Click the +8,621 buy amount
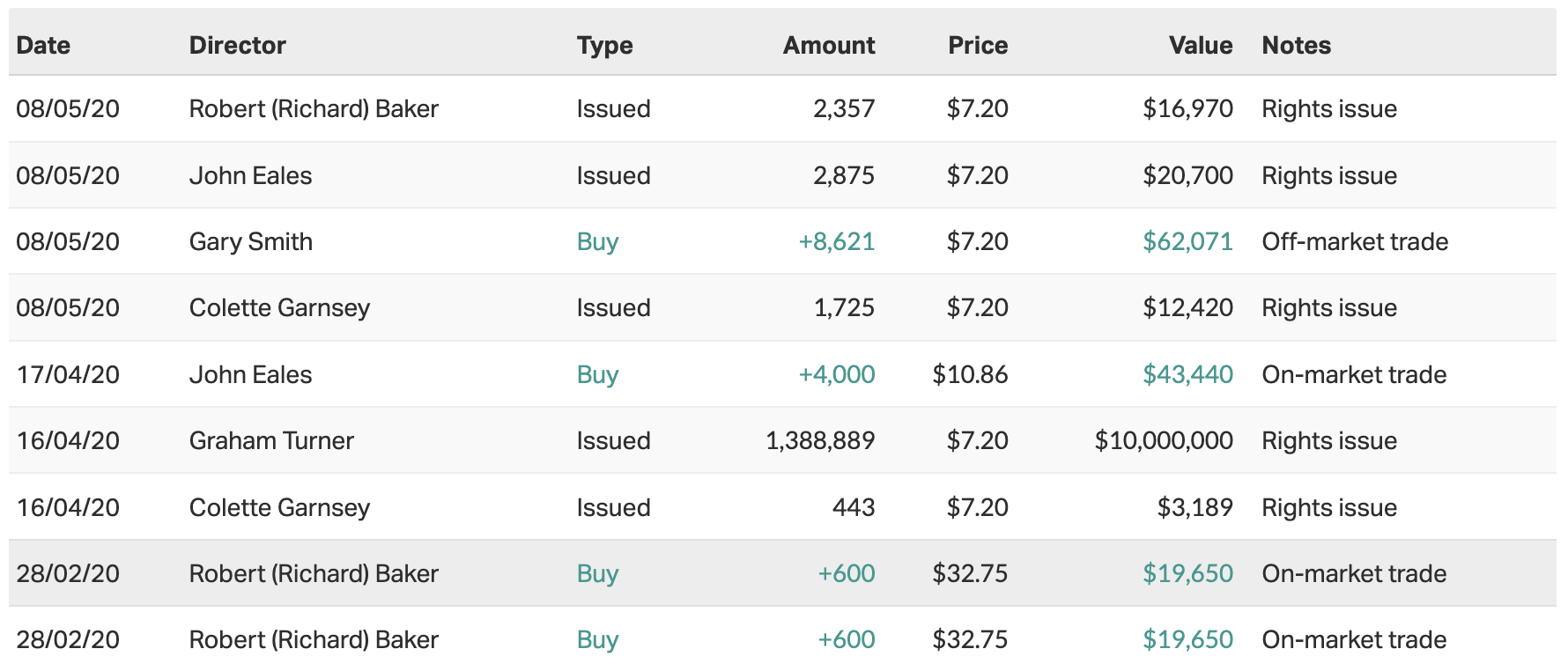 point(836,241)
